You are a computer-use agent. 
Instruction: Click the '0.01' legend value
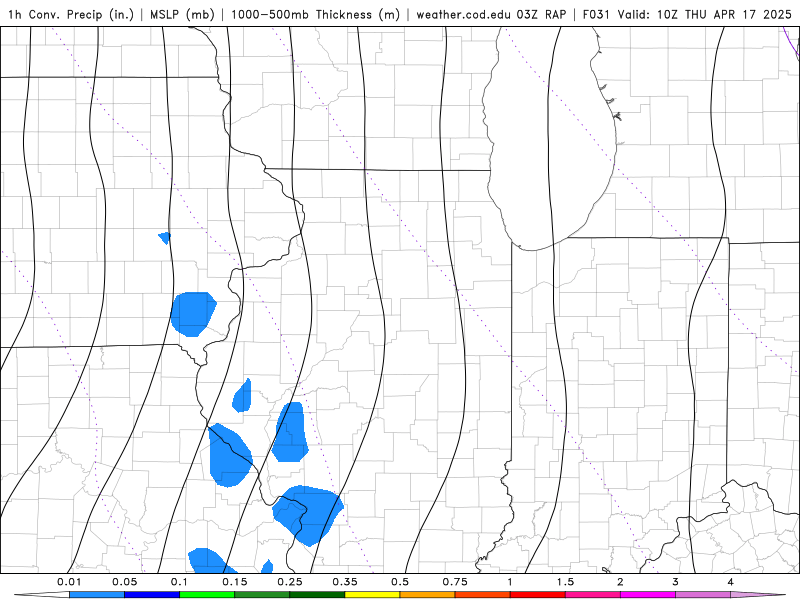(69, 582)
